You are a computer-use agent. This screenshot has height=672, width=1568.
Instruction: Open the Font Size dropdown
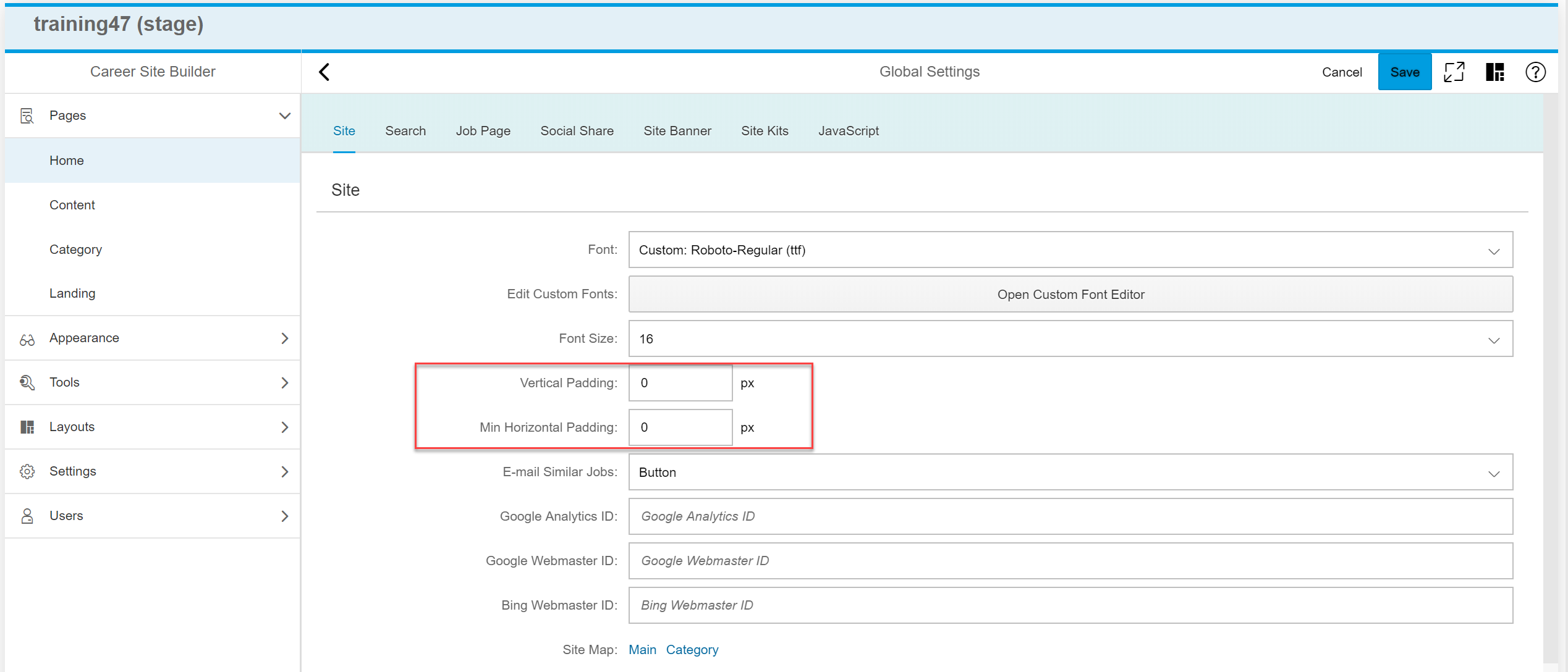click(x=1070, y=338)
